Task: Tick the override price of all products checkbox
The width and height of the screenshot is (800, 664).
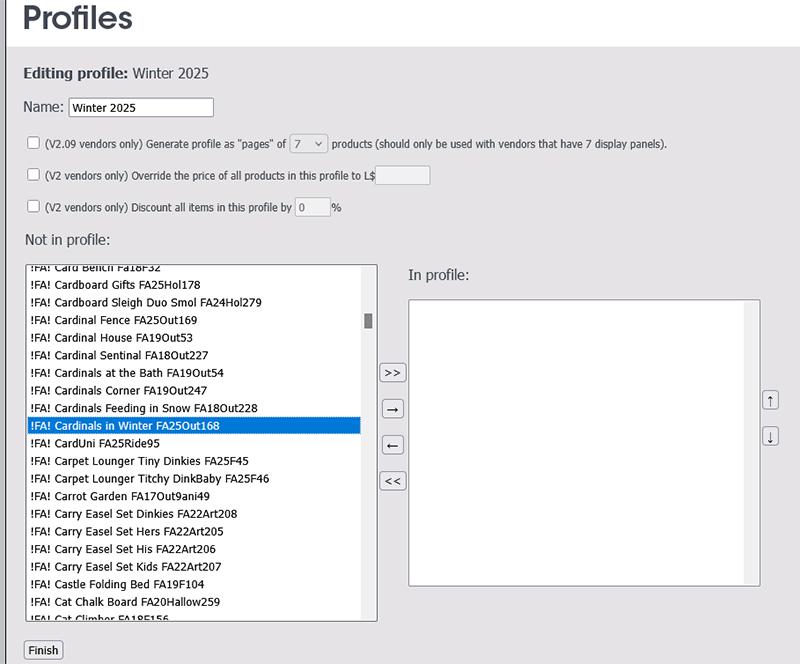Action: point(34,175)
